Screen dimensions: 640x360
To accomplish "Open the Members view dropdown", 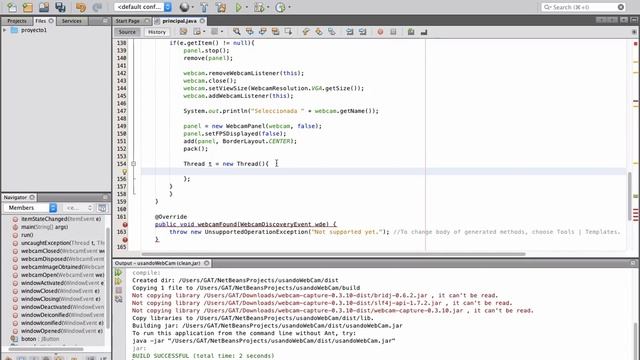I will point(31,208).
